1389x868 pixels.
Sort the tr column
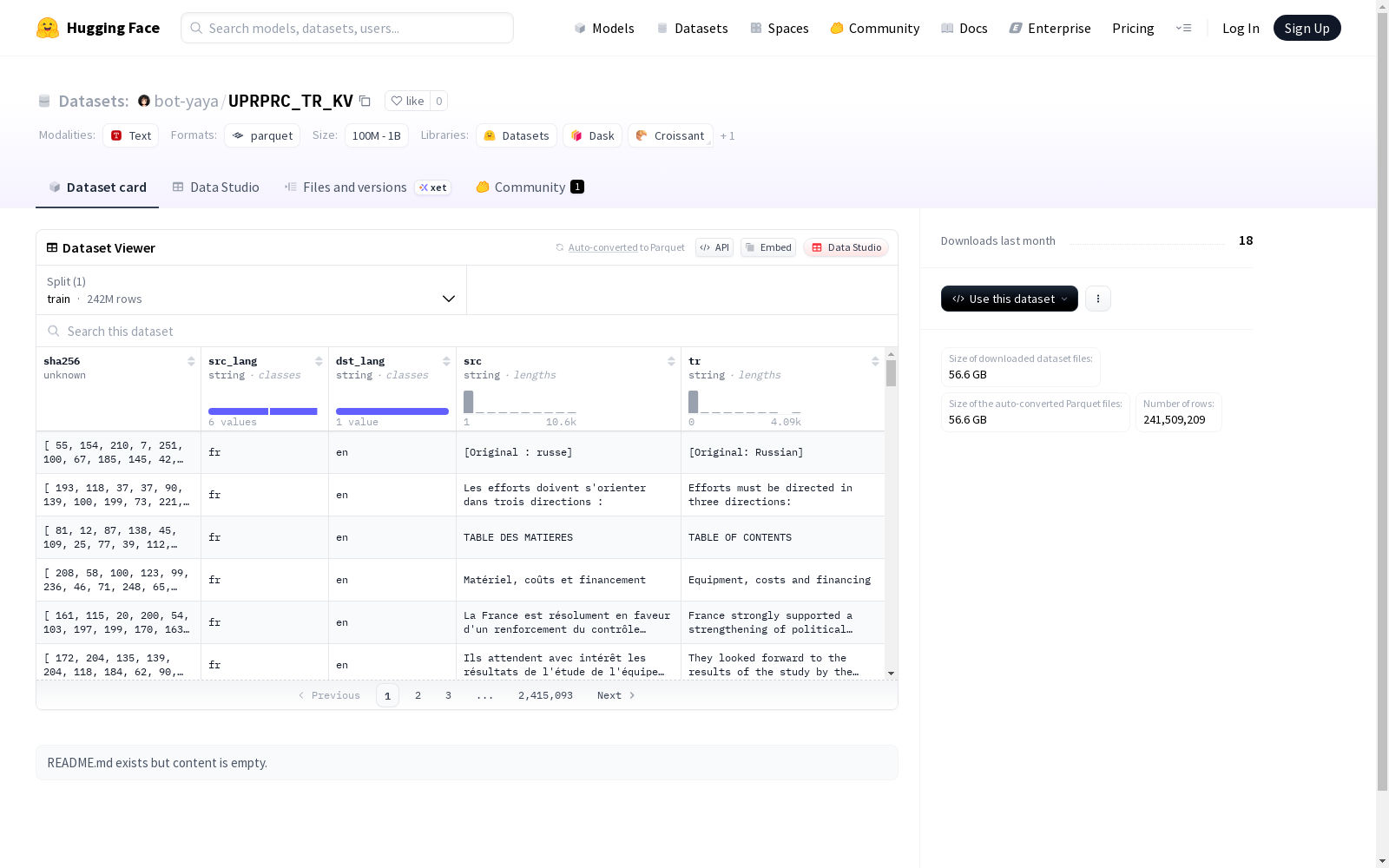click(x=875, y=361)
